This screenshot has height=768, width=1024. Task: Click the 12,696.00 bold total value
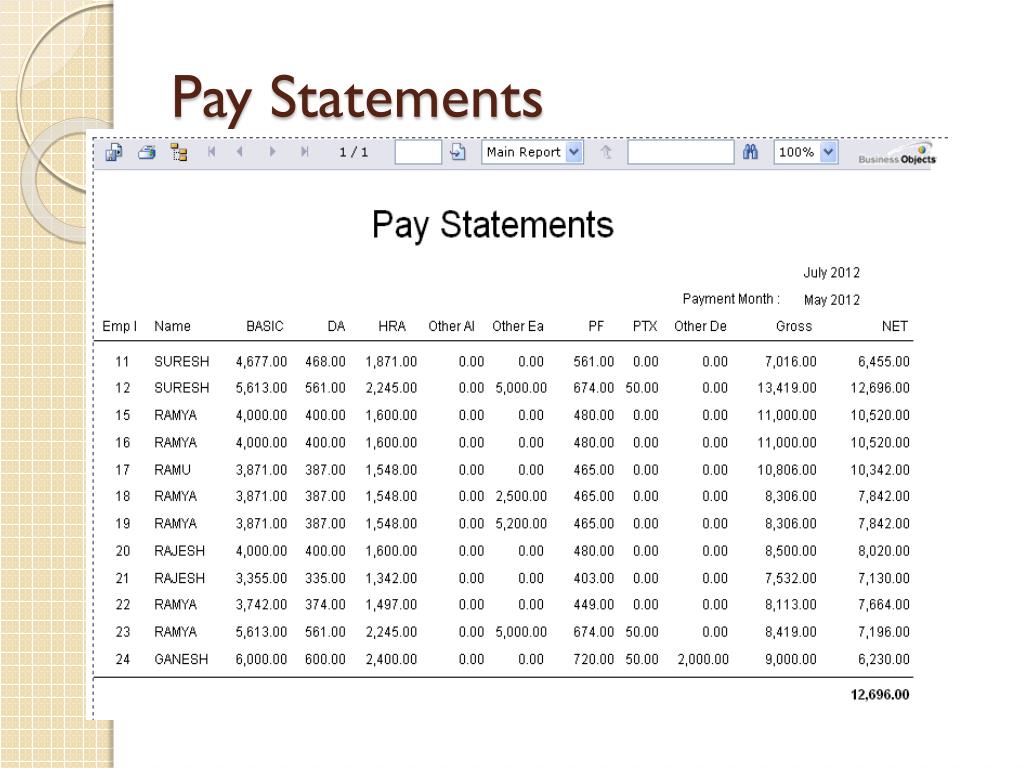point(880,694)
